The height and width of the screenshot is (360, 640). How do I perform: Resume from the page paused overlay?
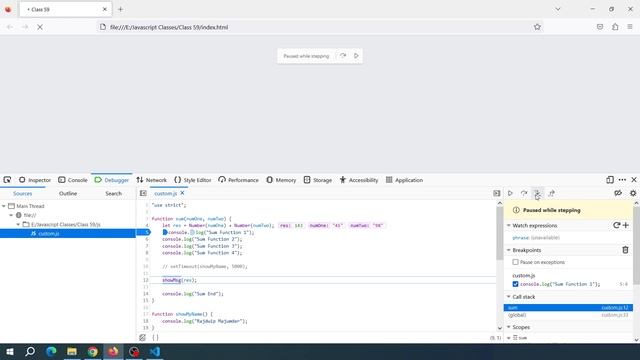point(356,56)
